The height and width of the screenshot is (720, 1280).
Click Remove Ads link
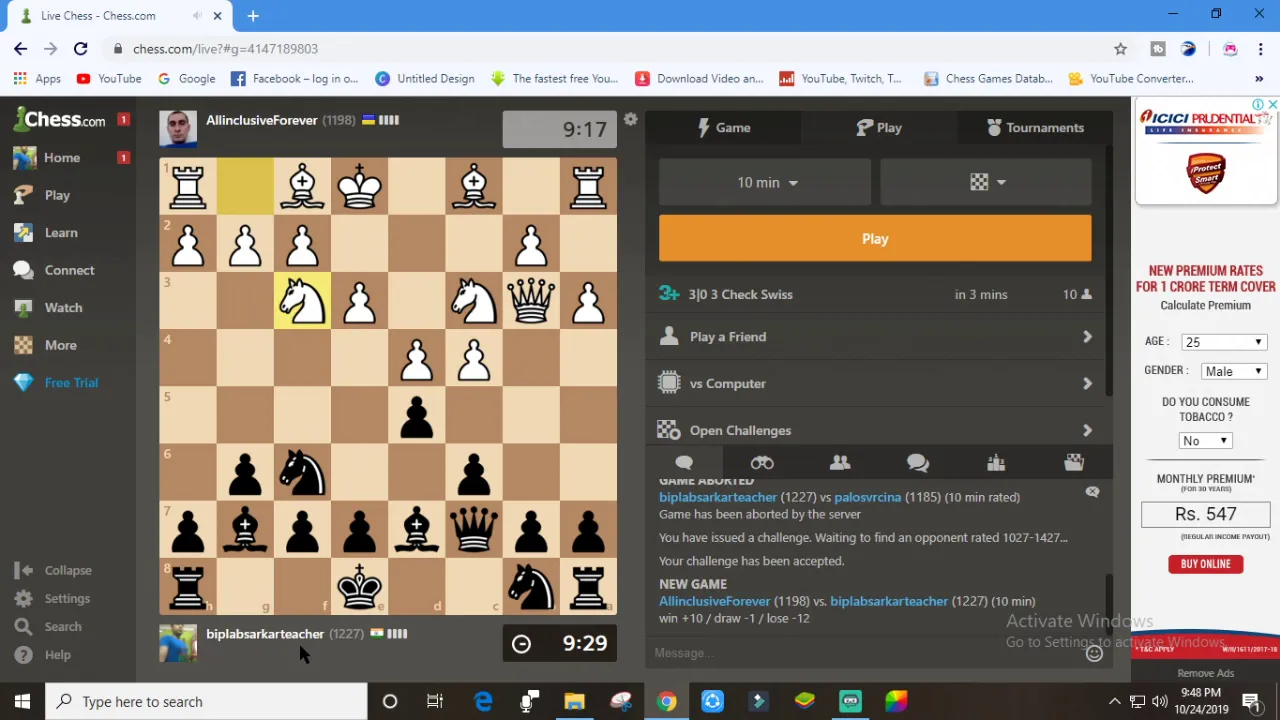(x=1205, y=673)
